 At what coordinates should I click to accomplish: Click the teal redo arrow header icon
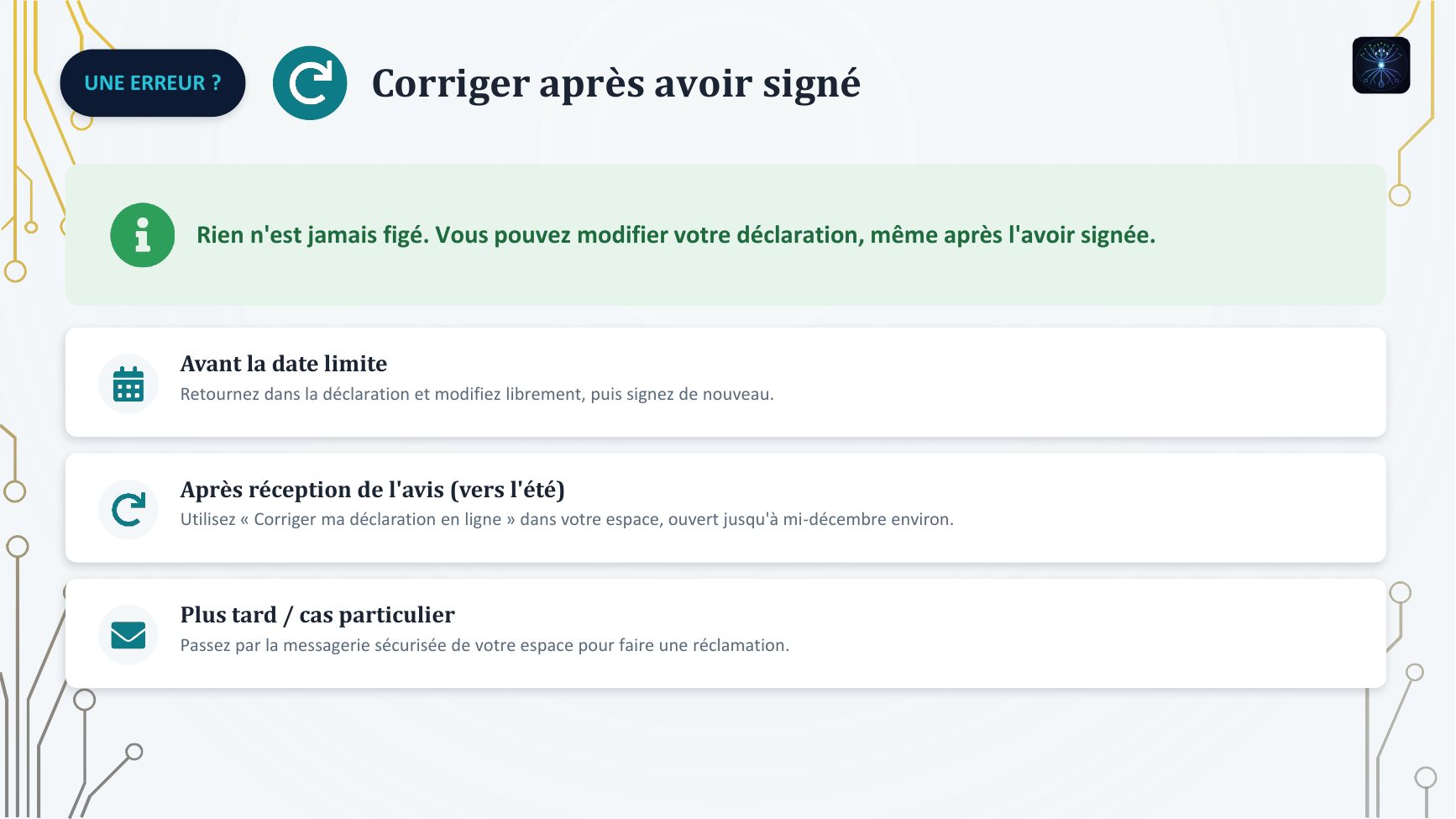(310, 83)
